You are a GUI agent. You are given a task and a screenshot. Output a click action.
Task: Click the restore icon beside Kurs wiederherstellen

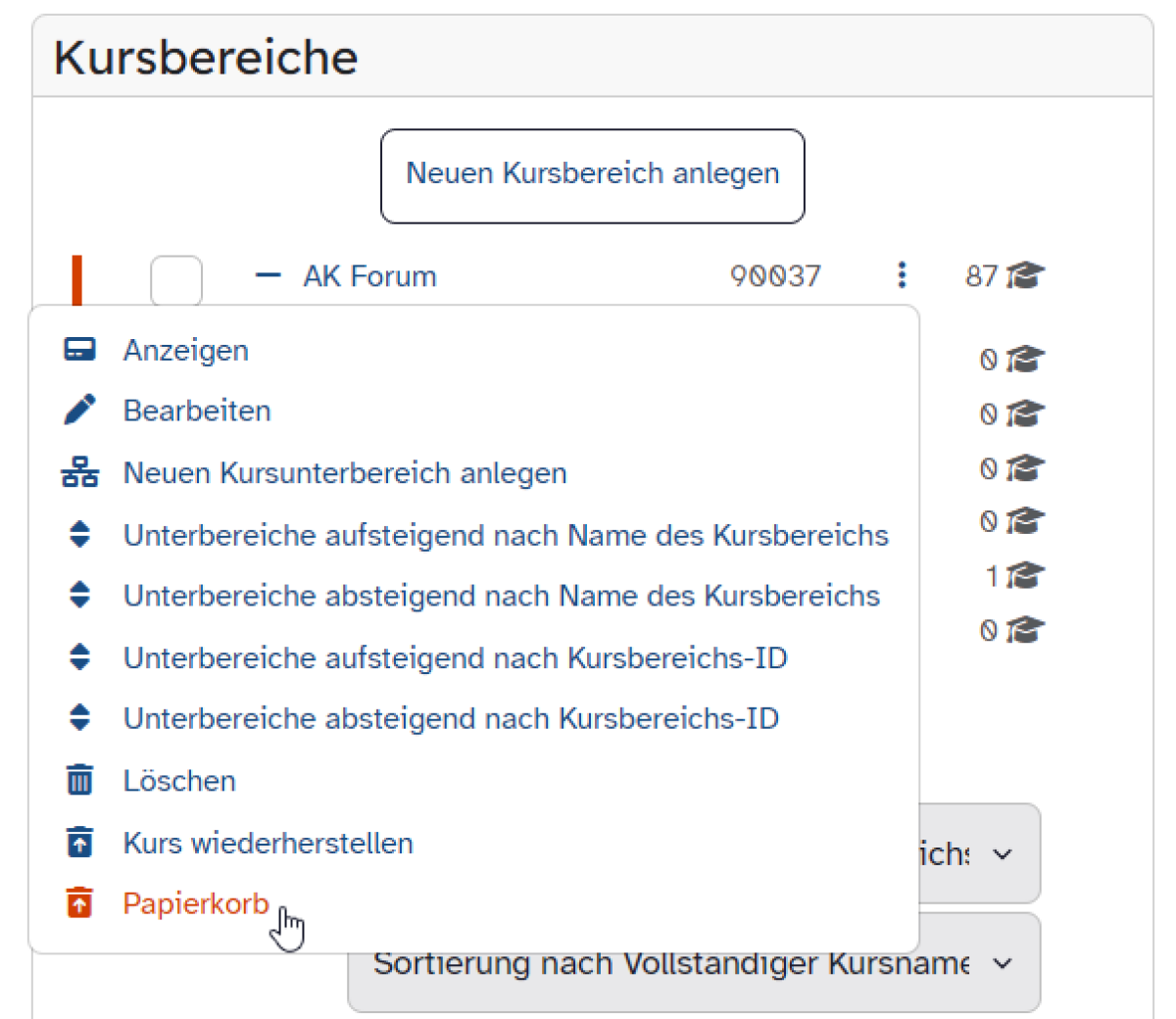[x=79, y=843]
